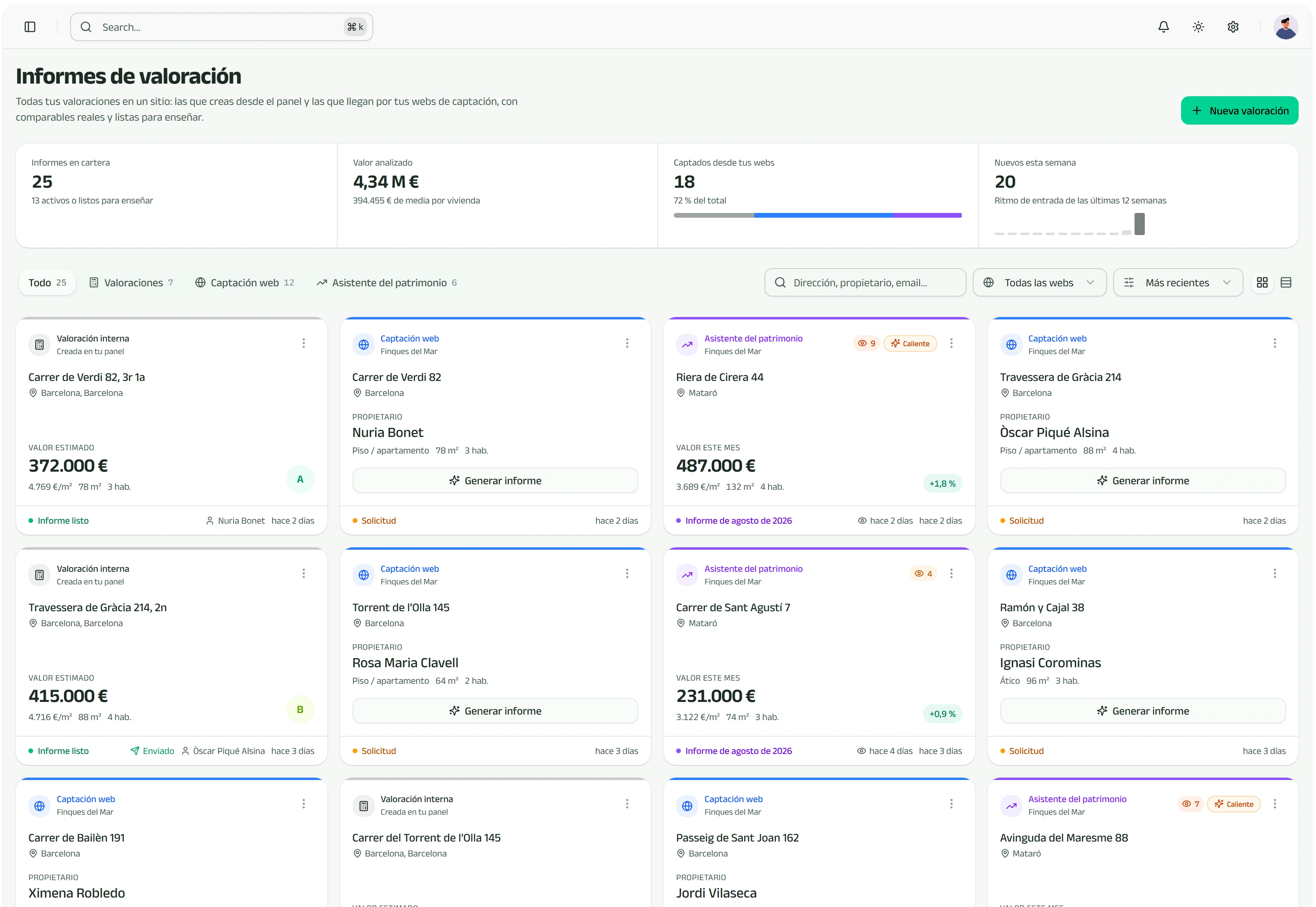Open the Informe listo status for Carrer de Verdi 82, 3r 1a

coord(58,521)
